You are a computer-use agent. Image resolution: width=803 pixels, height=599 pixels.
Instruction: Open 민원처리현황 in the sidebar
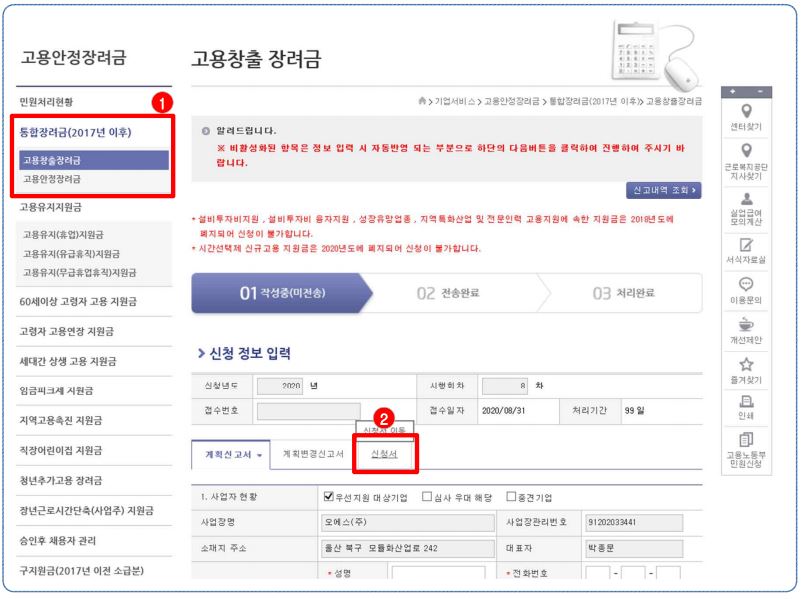point(46,102)
